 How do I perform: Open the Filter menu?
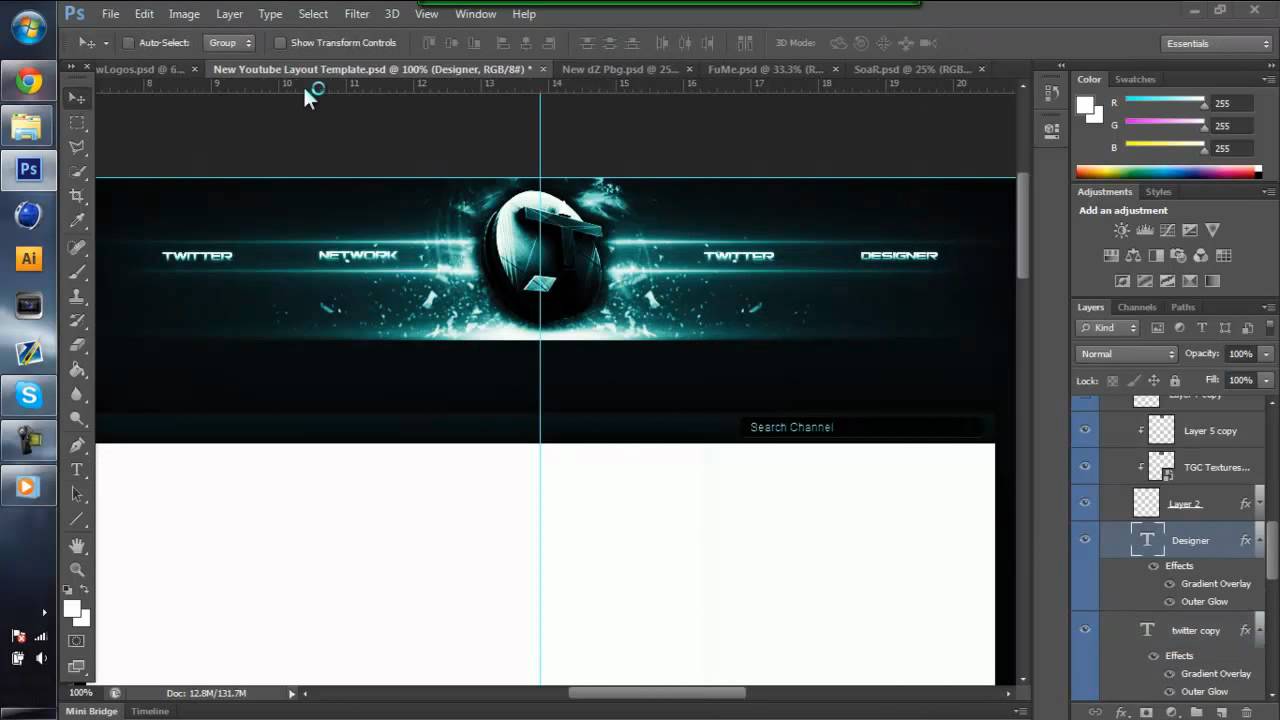click(x=356, y=14)
